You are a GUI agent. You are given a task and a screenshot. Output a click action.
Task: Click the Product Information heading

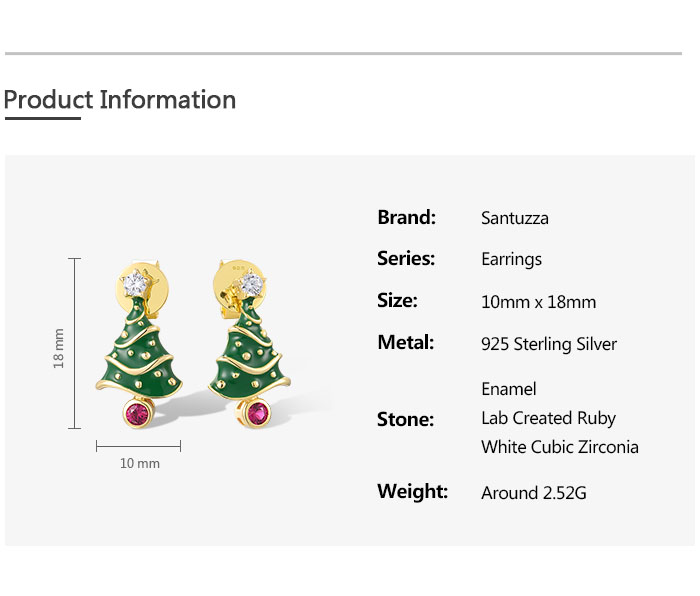(x=120, y=100)
